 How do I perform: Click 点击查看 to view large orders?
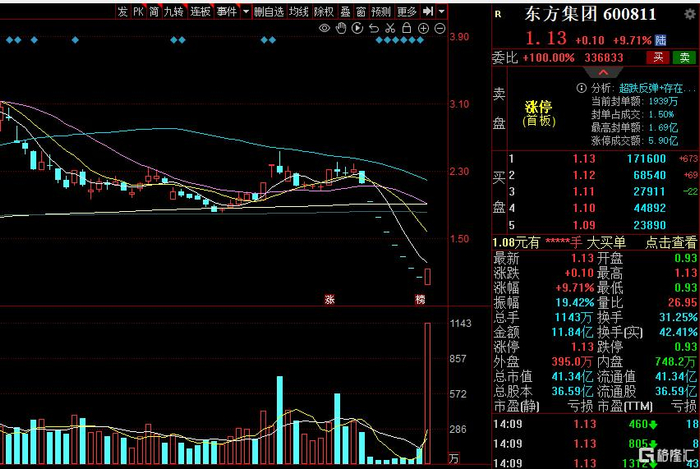671,243
